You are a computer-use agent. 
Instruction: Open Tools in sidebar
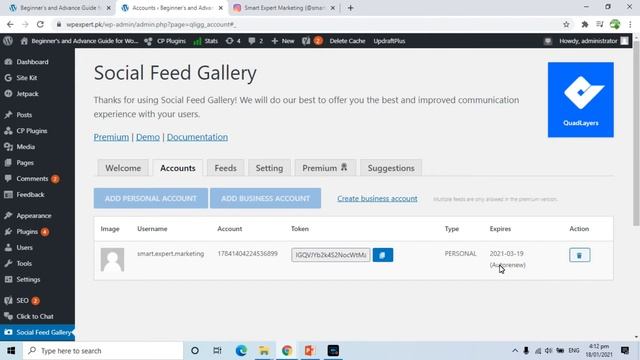point(24,264)
